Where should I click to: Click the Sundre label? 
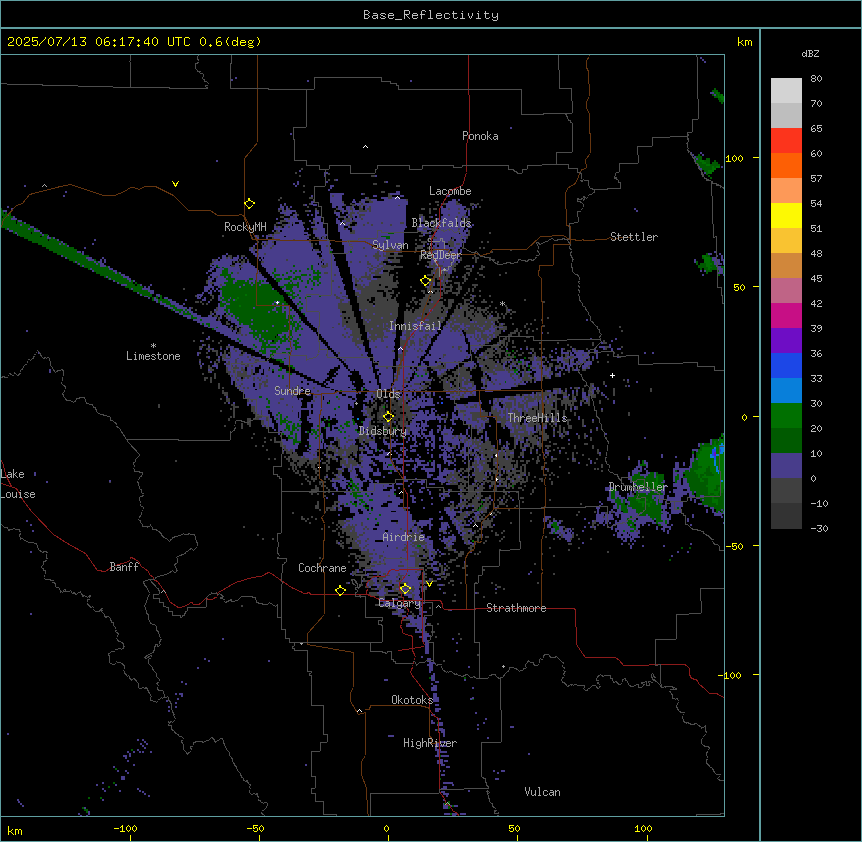click(x=292, y=391)
